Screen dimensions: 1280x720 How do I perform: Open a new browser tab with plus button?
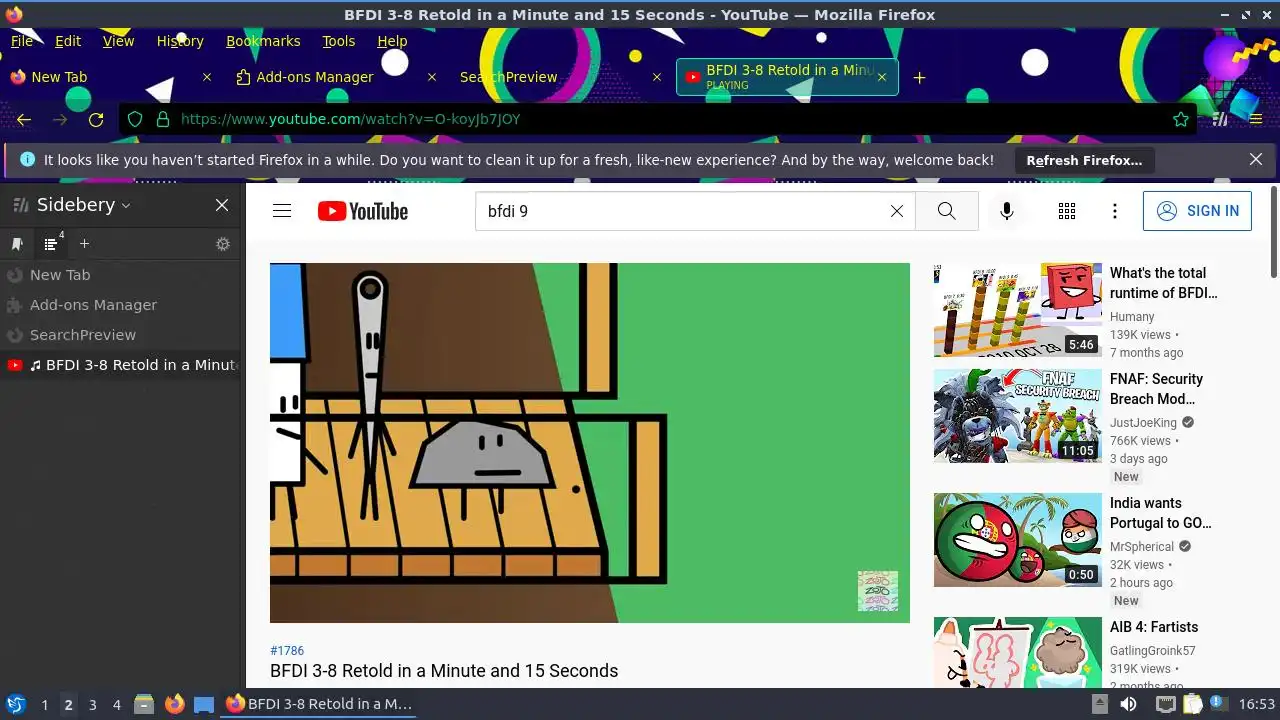(x=919, y=77)
